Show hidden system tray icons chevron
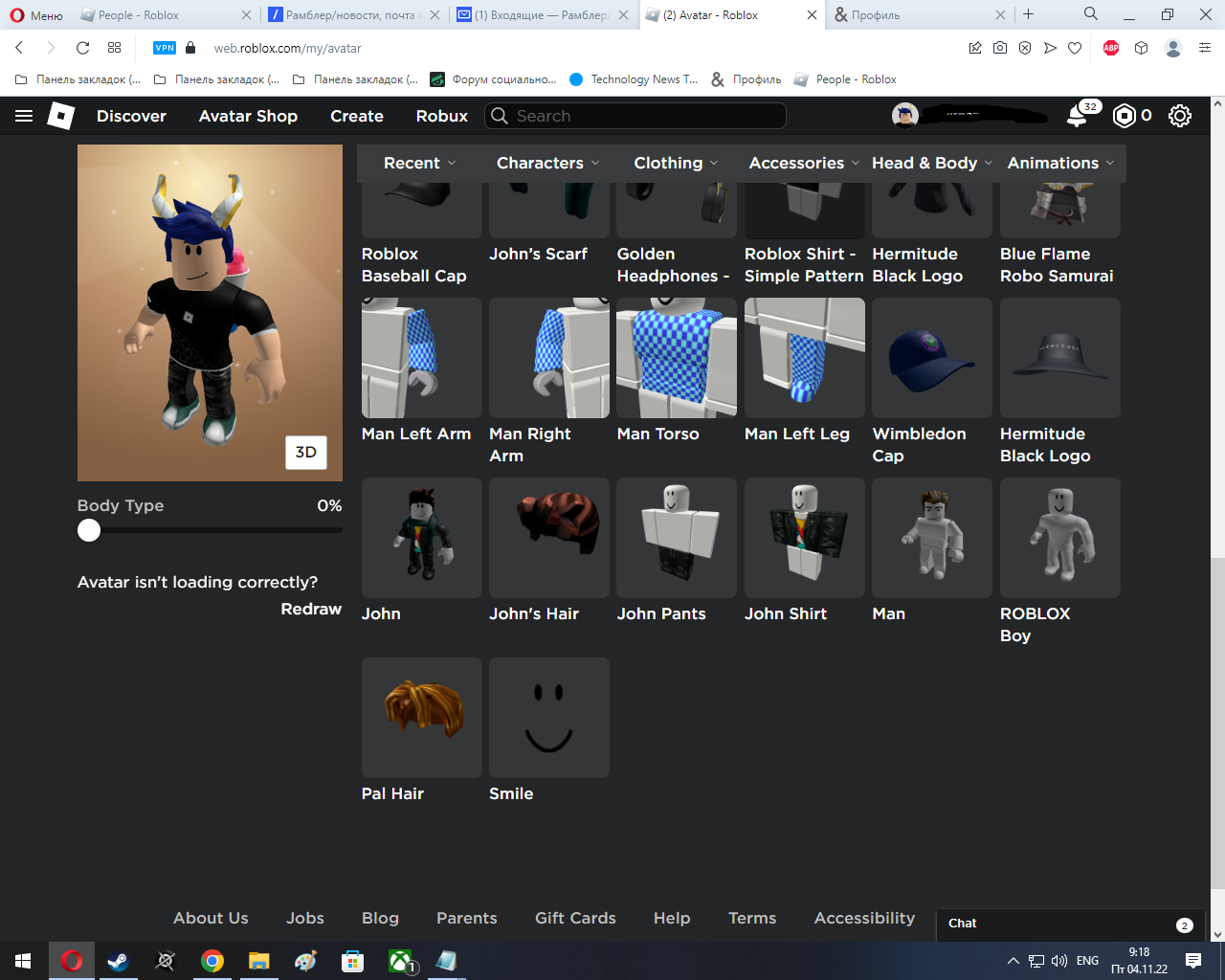The image size is (1225, 980). click(x=1013, y=961)
